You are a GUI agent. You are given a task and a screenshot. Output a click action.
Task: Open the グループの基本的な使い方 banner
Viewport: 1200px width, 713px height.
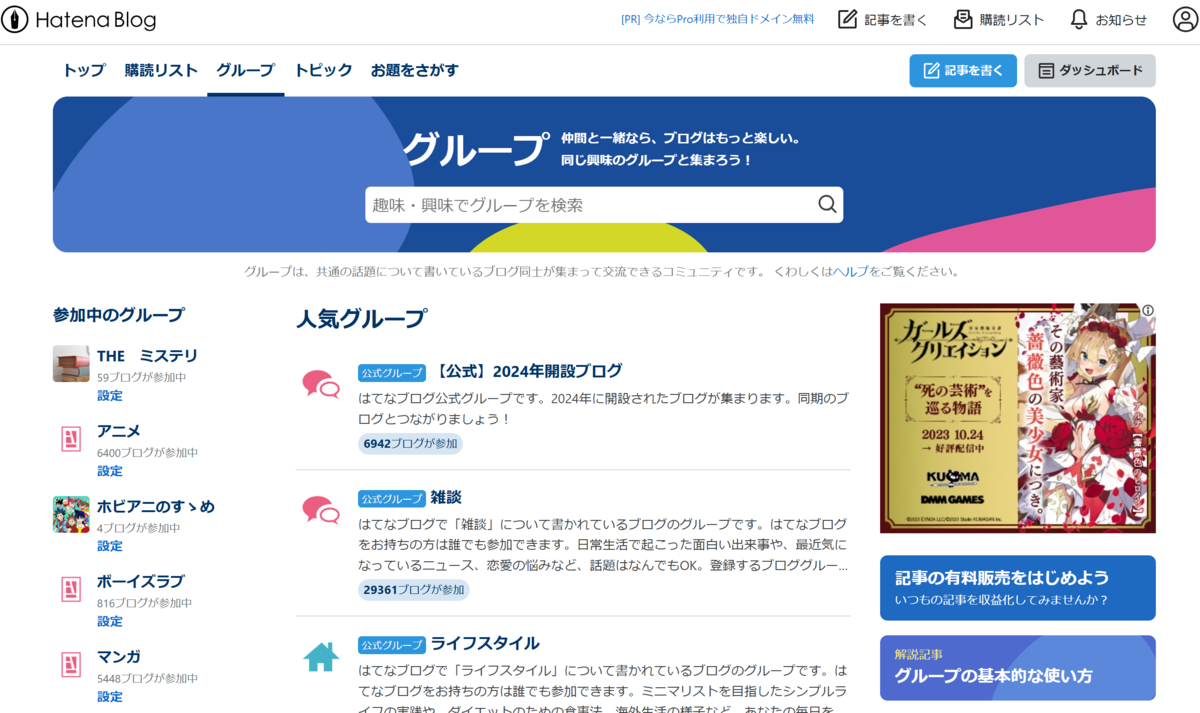tap(1018, 668)
